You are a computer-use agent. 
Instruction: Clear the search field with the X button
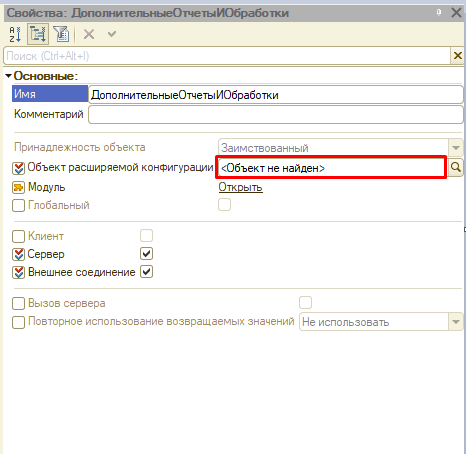[x=458, y=56]
